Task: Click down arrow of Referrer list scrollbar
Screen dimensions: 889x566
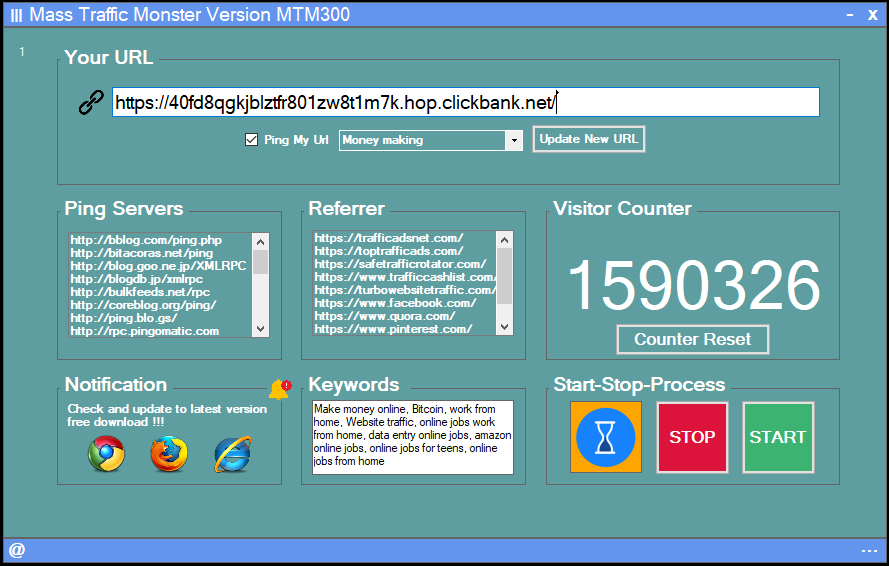Action: tap(504, 327)
